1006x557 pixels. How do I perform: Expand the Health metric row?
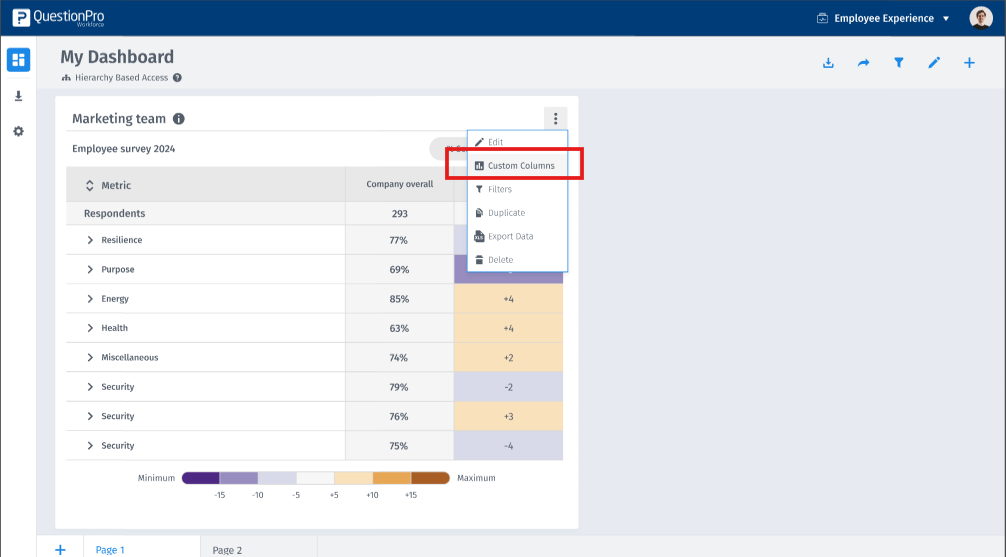pos(90,328)
